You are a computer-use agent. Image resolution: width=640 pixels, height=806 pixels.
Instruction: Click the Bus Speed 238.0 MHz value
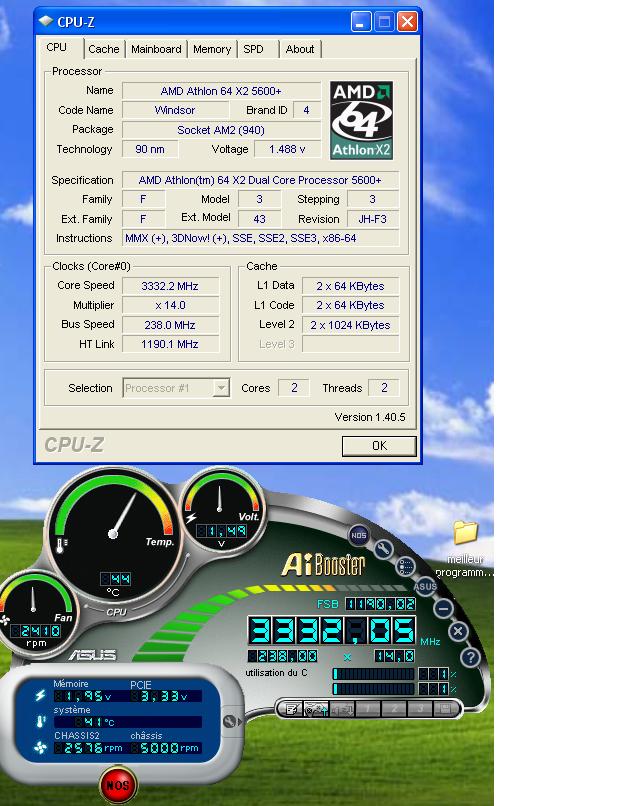coord(170,325)
